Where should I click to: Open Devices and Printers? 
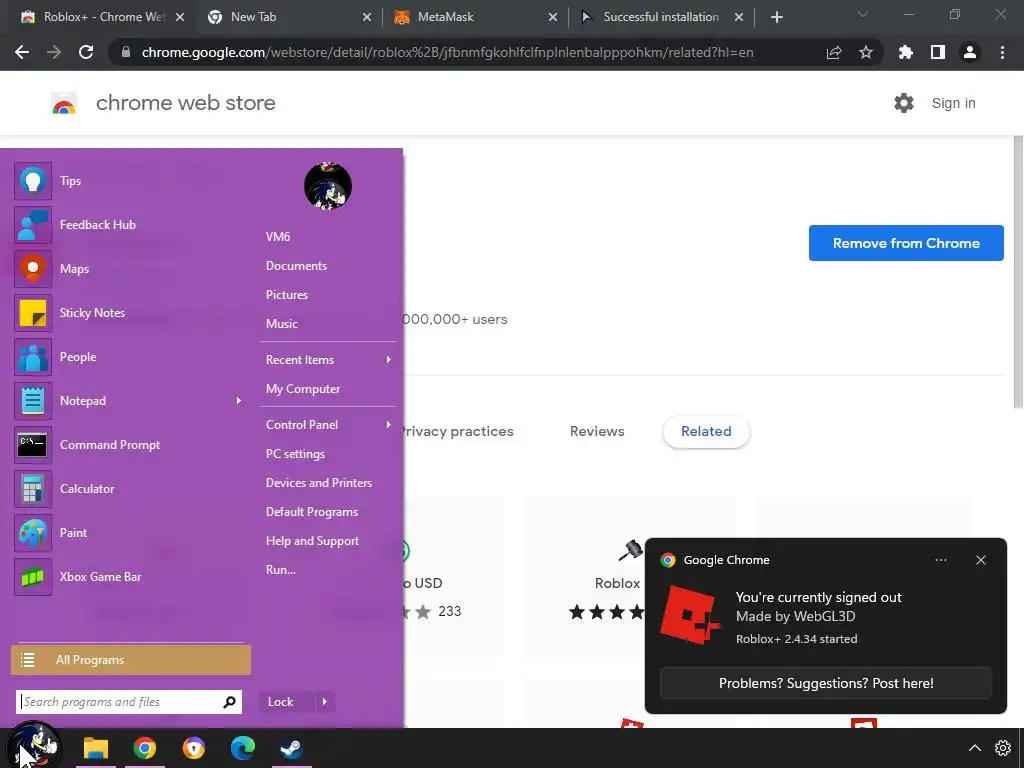319,483
